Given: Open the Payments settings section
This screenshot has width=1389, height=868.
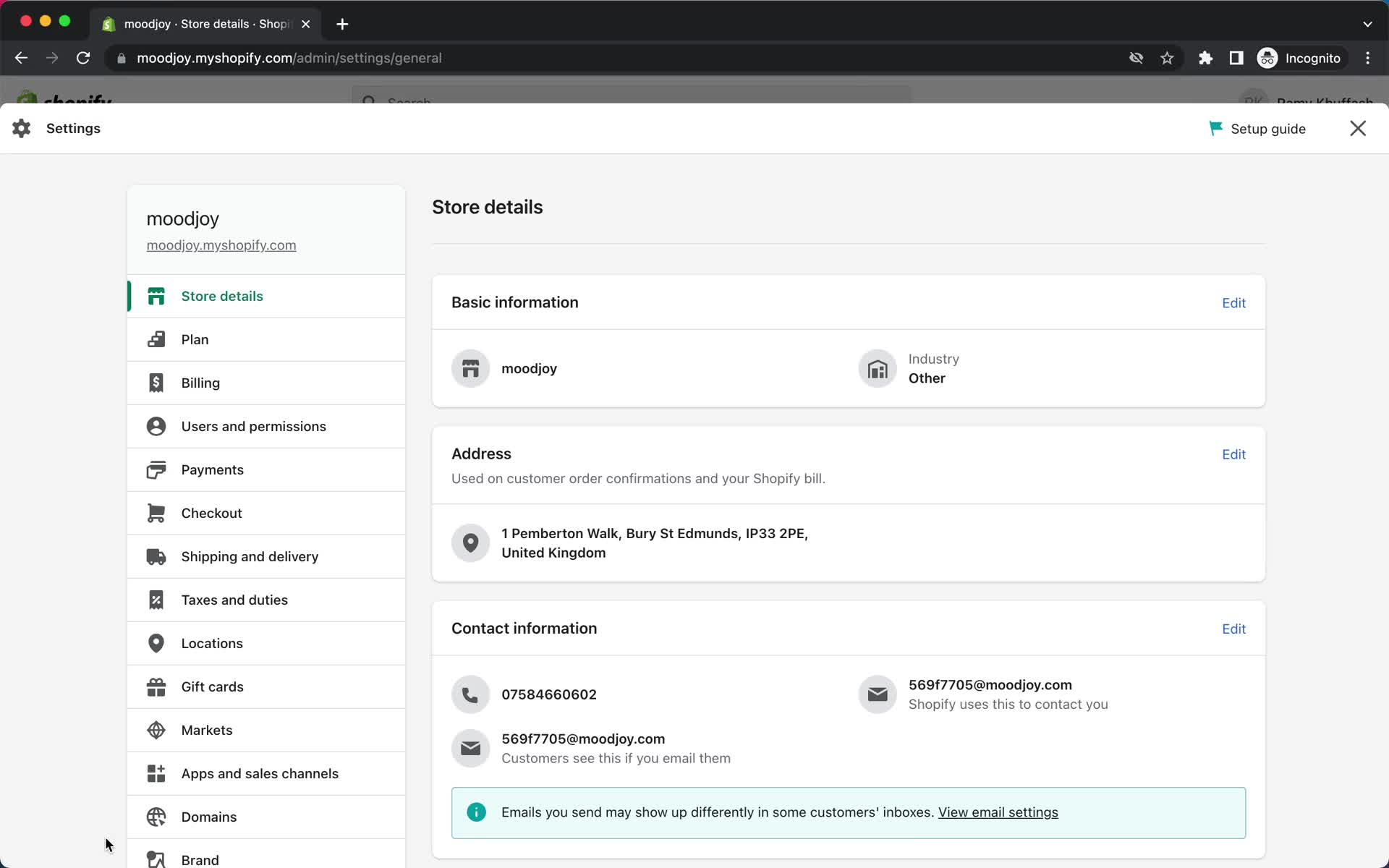Looking at the screenshot, I should 266,469.
